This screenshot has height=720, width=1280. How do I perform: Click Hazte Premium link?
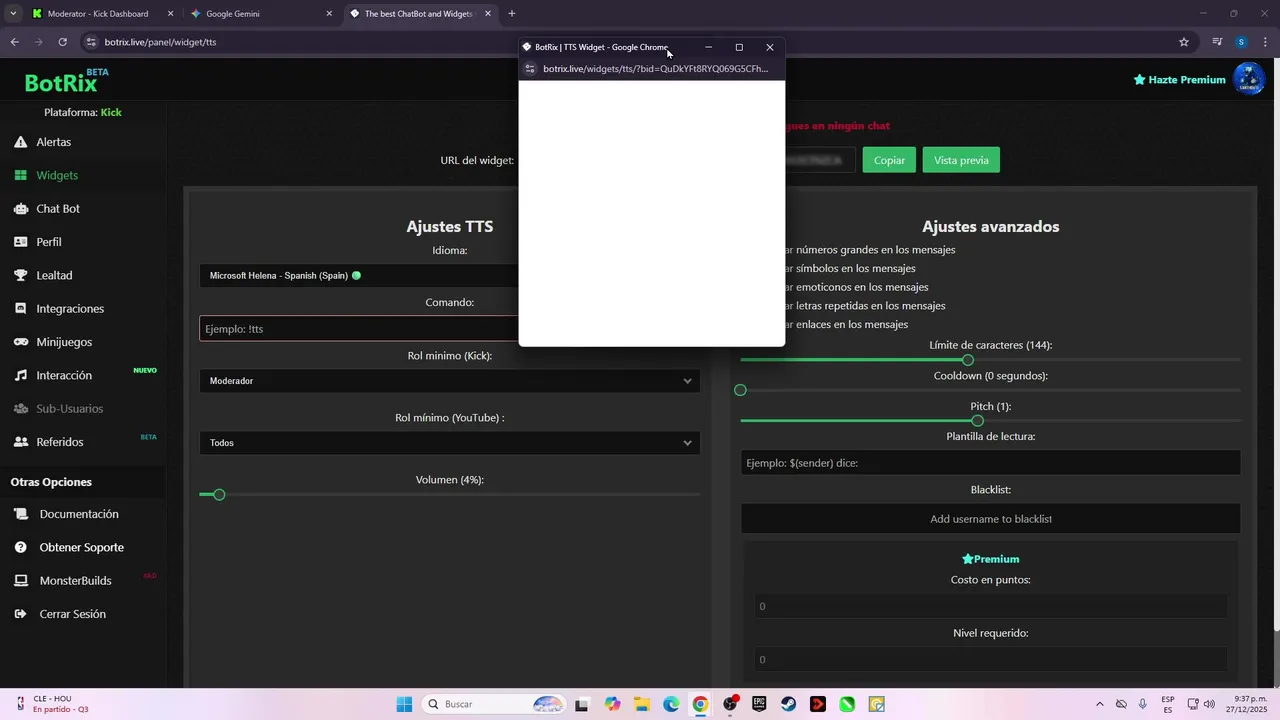[1179, 79]
